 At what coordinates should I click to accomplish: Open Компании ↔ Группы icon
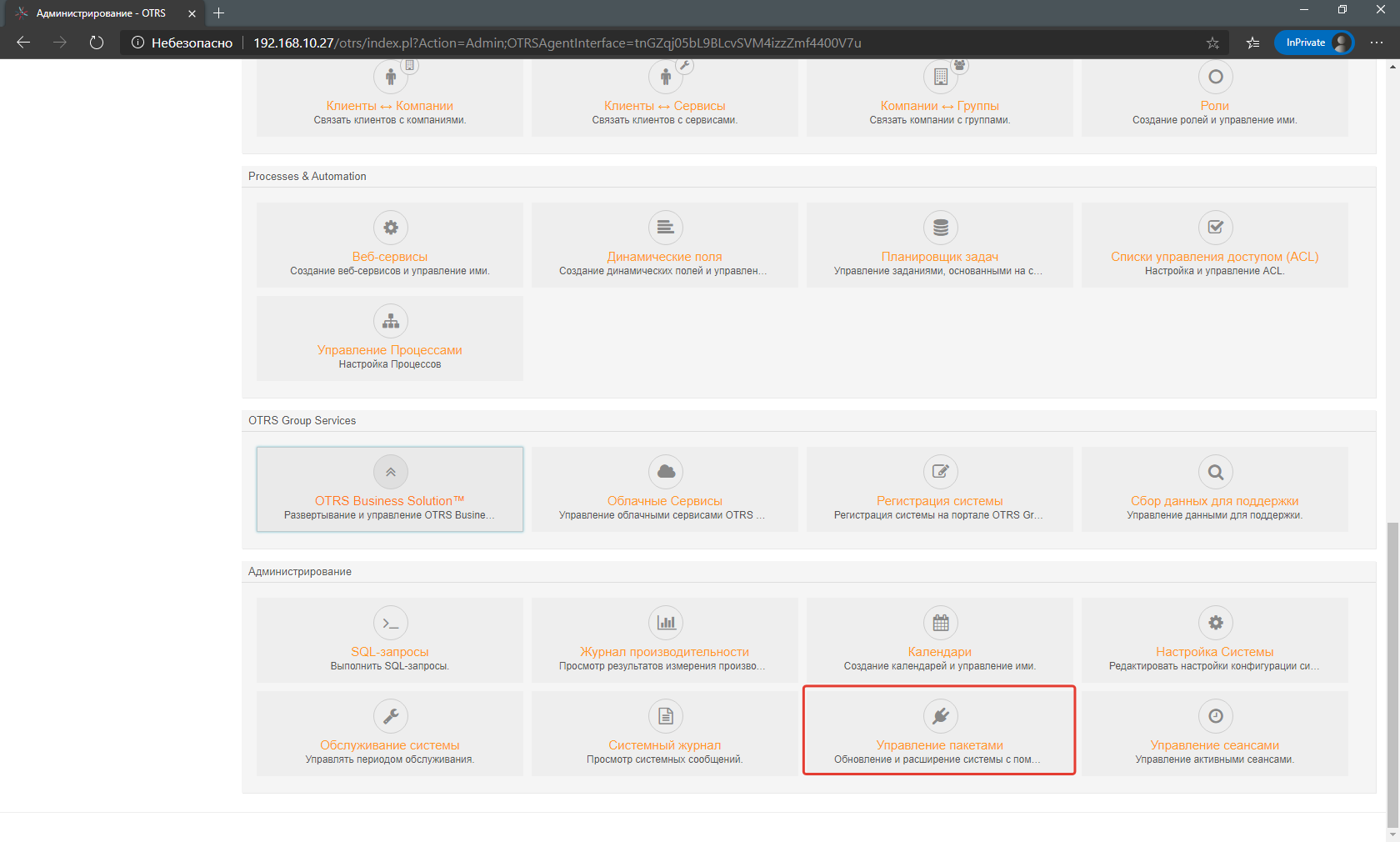pos(941,77)
